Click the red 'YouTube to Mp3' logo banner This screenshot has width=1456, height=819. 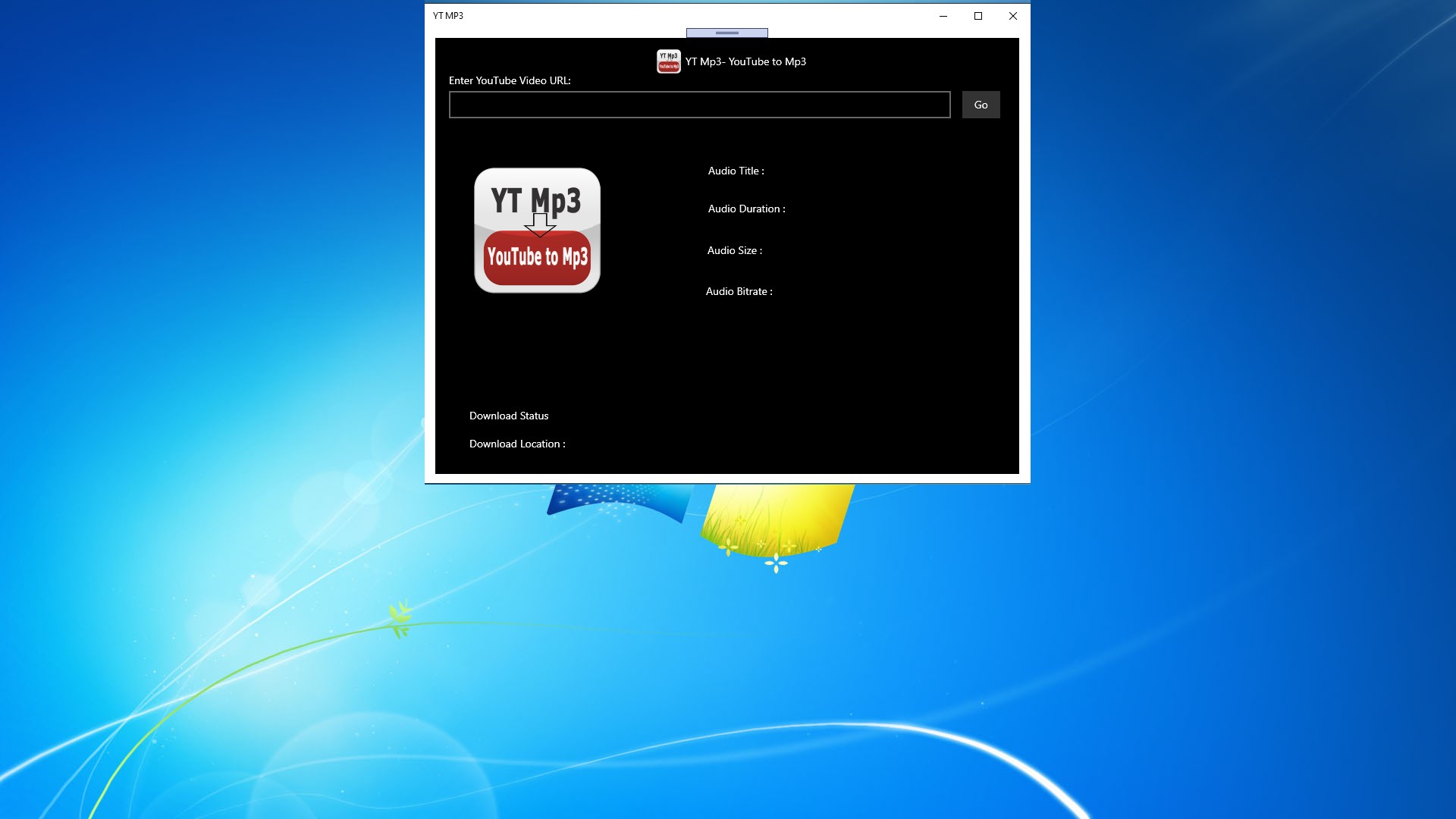point(537,258)
